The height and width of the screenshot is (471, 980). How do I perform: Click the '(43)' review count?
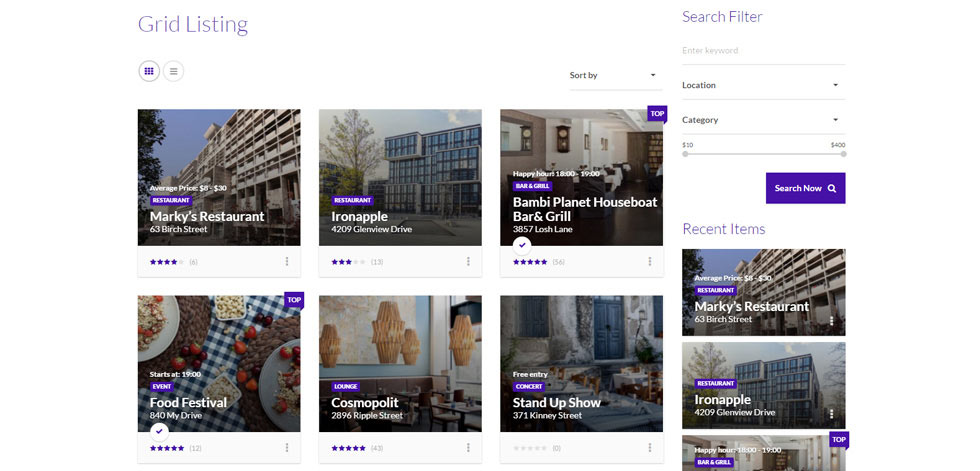377,449
